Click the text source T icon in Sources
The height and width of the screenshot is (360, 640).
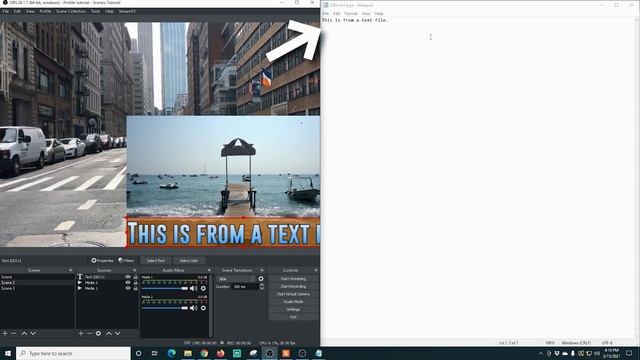click(x=80, y=277)
